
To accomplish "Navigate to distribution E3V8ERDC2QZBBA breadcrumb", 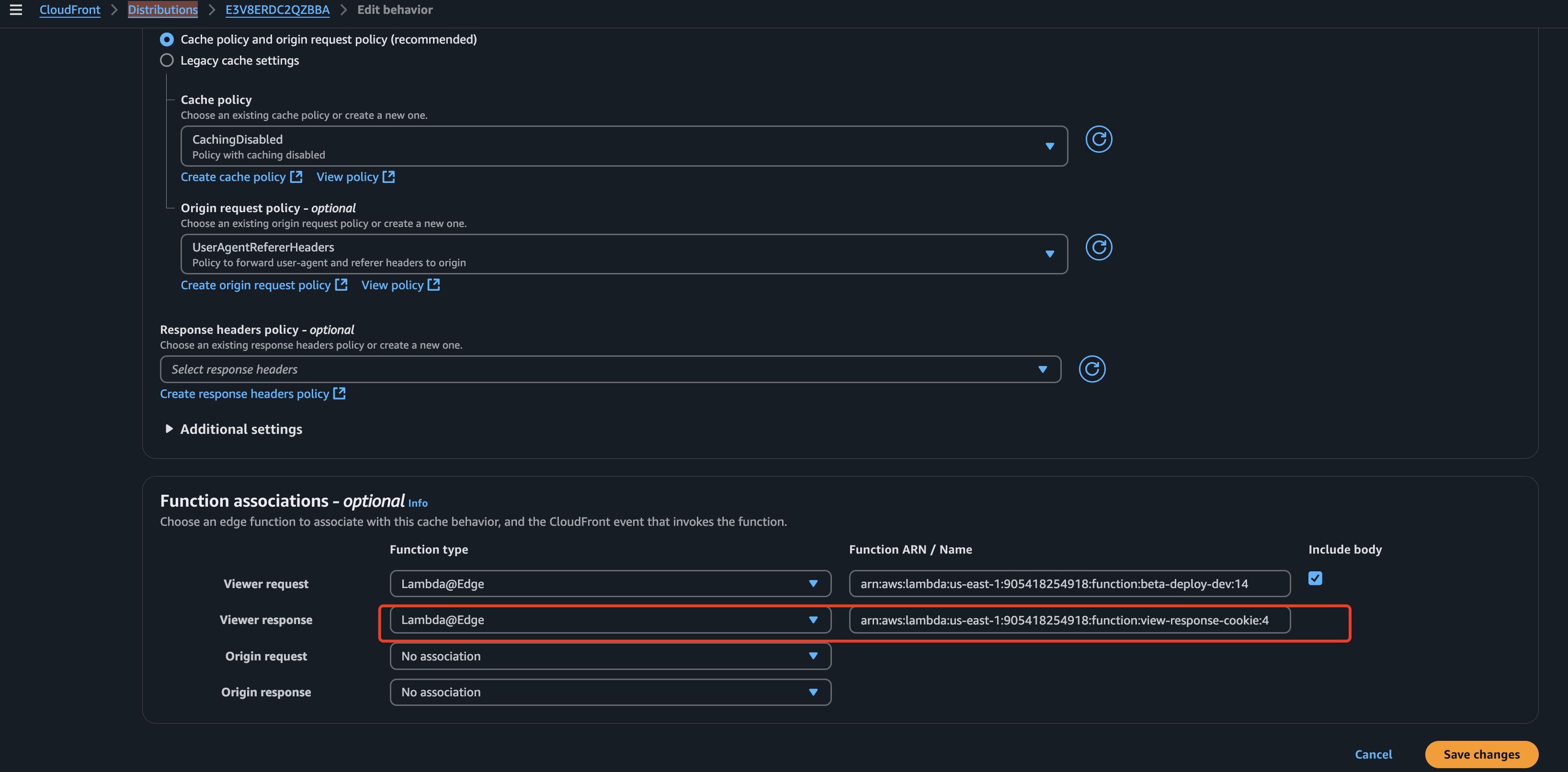I will pyautogui.click(x=277, y=10).
